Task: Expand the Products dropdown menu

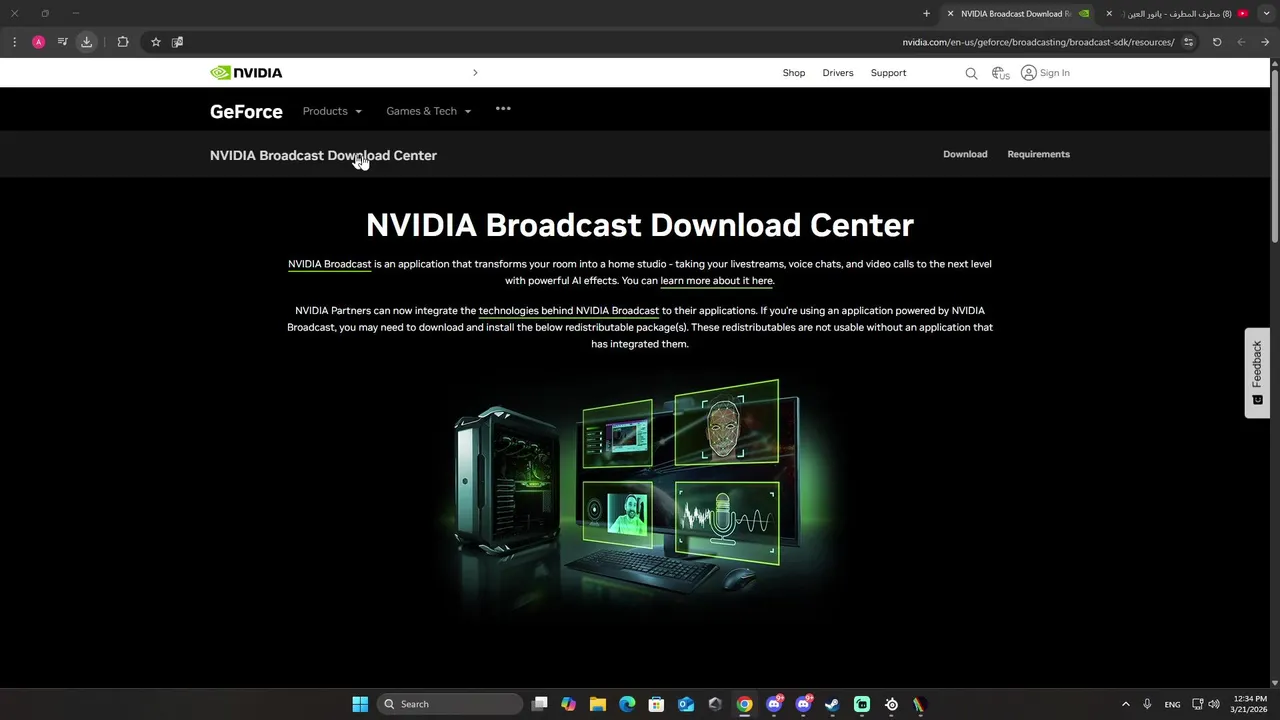Action: [x=332, y=111]
